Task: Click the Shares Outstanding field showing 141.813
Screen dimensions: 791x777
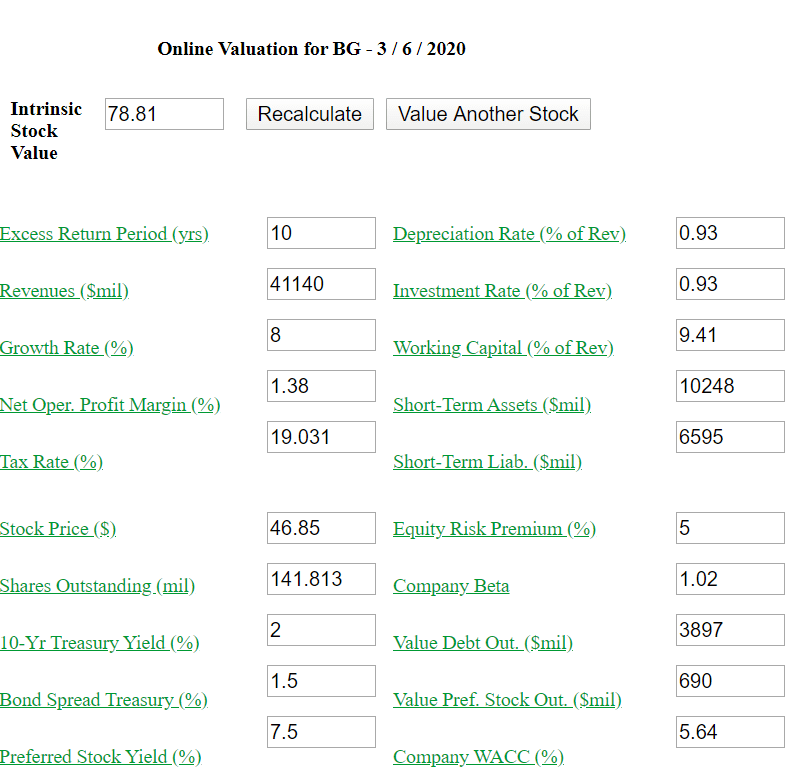Action: click(321, 579)
